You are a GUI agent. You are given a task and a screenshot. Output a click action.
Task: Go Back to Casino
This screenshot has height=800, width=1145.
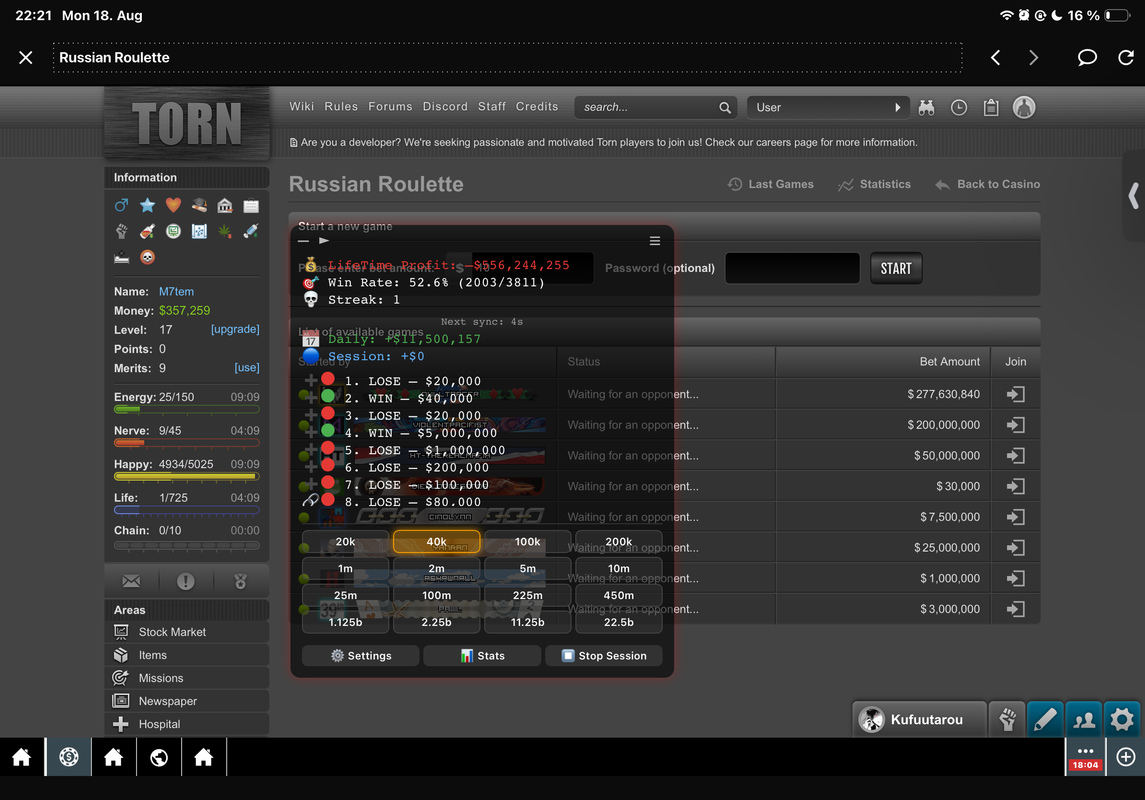[987, 185]
